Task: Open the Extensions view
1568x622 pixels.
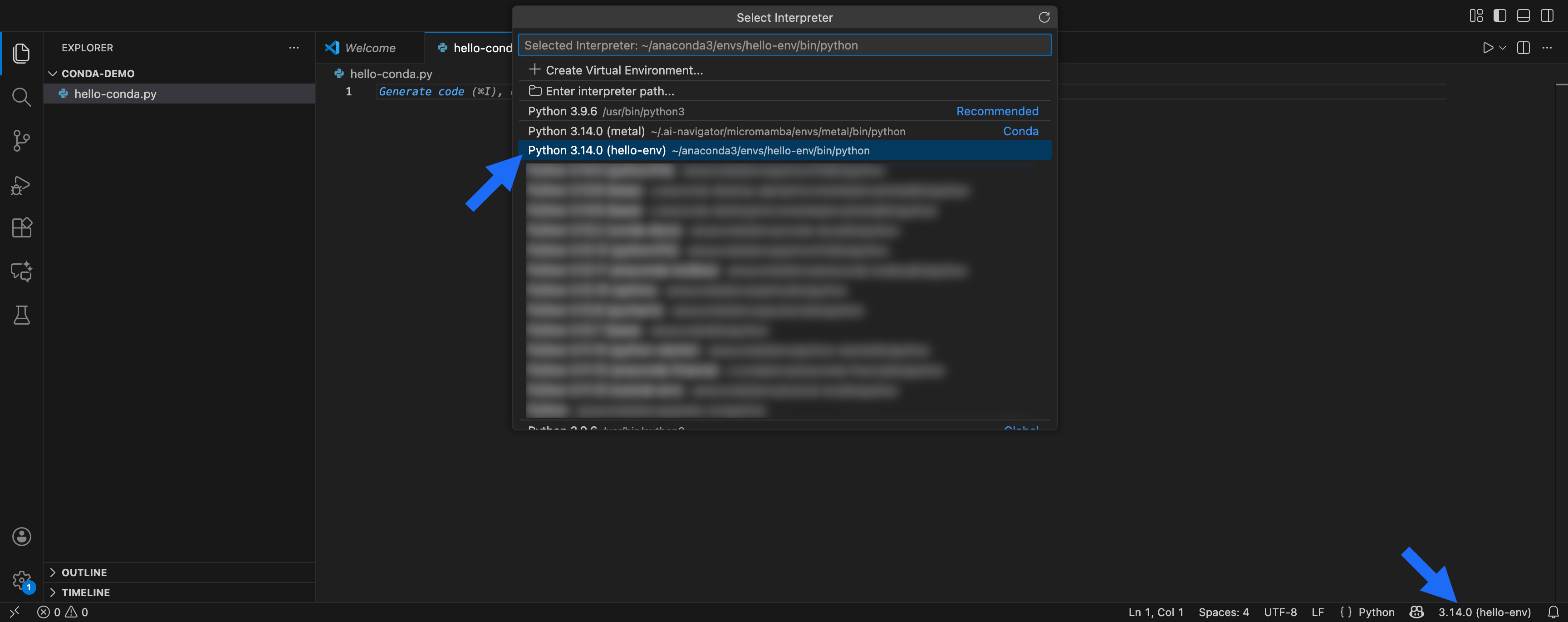Action: coord(21,227)
